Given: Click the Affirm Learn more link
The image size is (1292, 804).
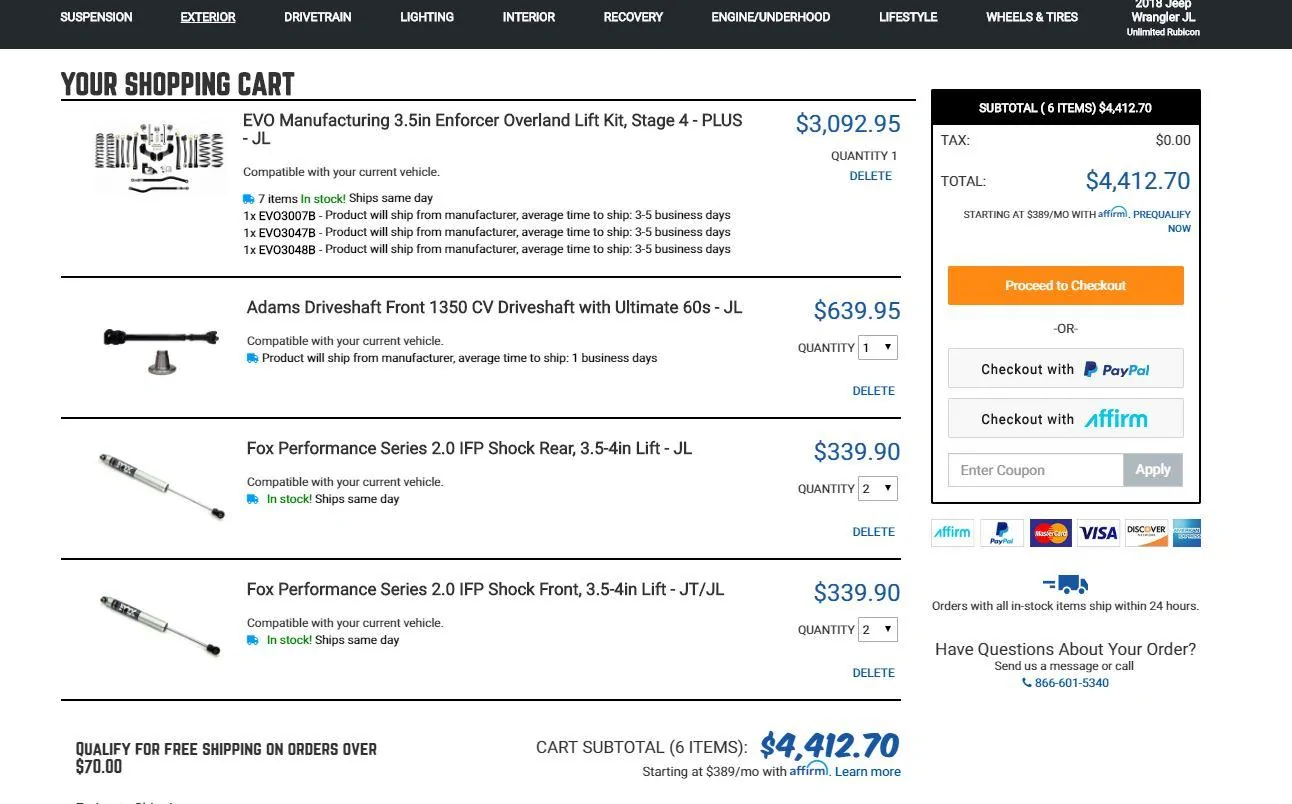Looking at the screenshot, I should pos(868,772).
